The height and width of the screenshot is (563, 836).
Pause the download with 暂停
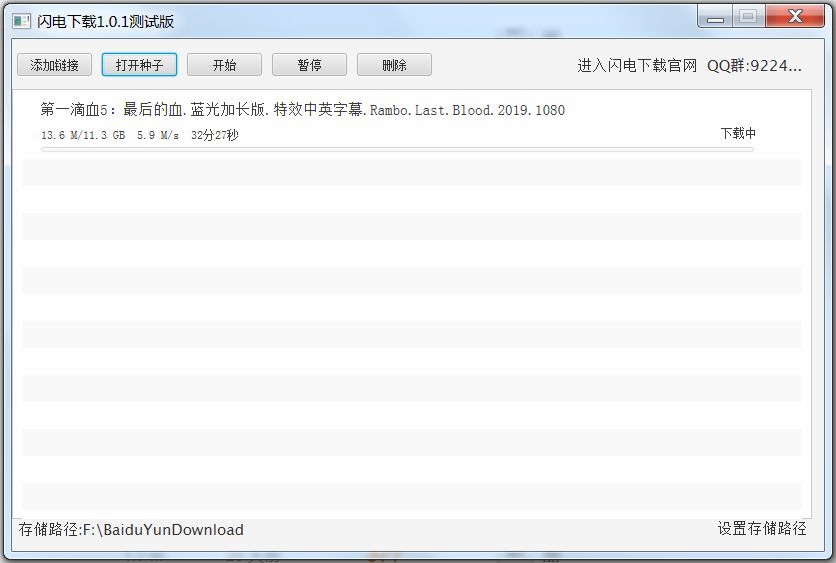coord(309,65)
